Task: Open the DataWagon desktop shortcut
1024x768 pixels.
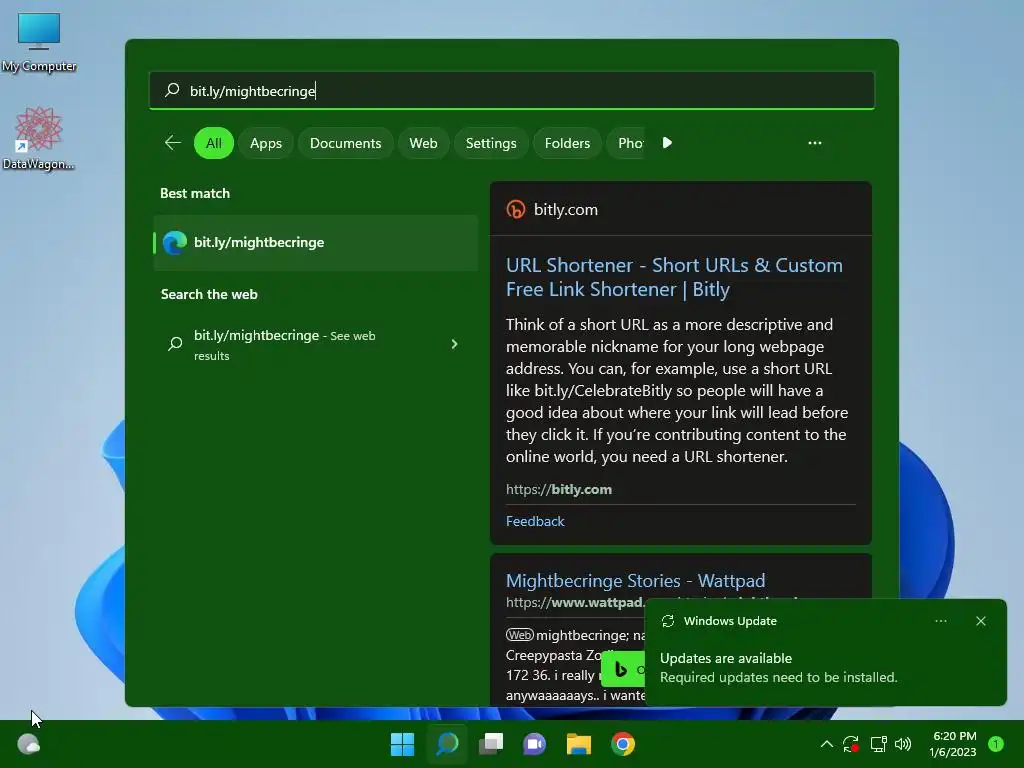Action: (x=39, y=138)
